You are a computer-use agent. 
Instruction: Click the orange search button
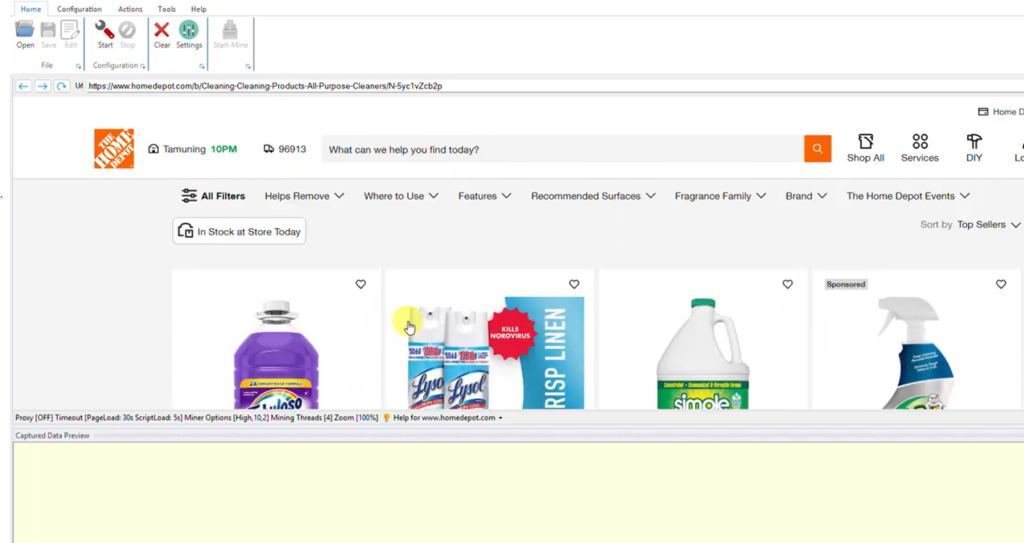point(818,149)
